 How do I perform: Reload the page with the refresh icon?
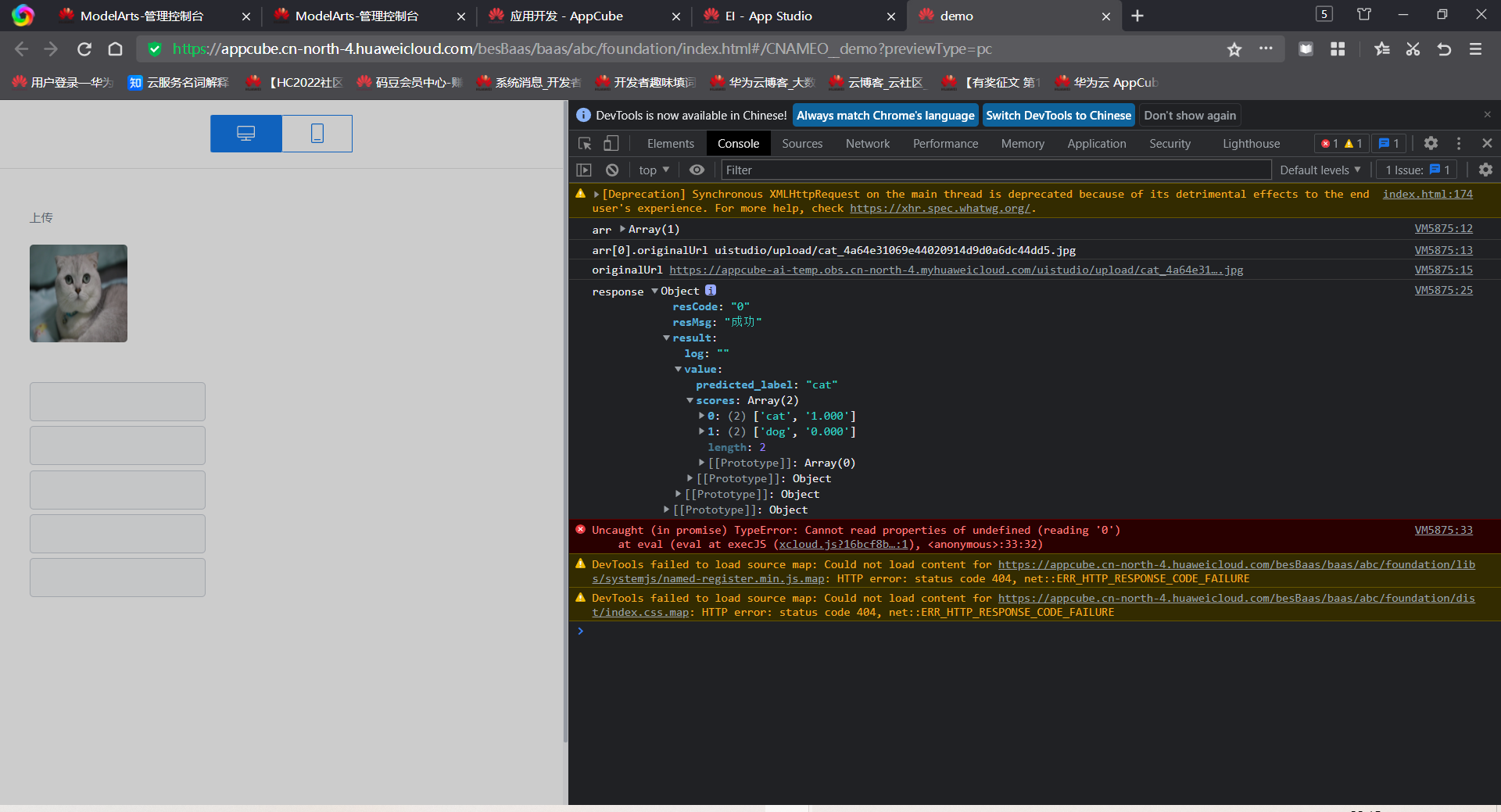coord(84,49)
